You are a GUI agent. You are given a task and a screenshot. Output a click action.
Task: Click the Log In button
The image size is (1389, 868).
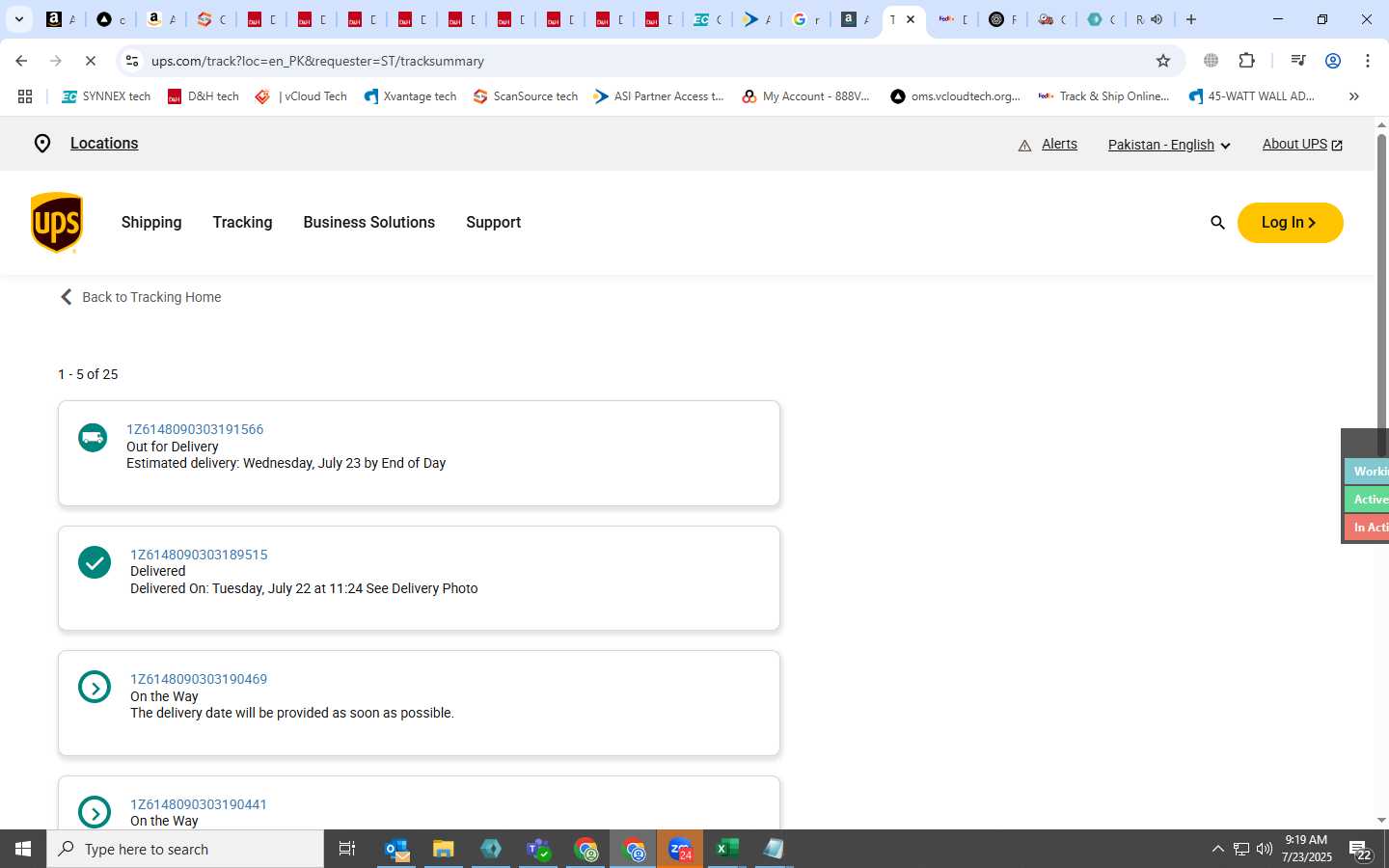[1290, 223]
